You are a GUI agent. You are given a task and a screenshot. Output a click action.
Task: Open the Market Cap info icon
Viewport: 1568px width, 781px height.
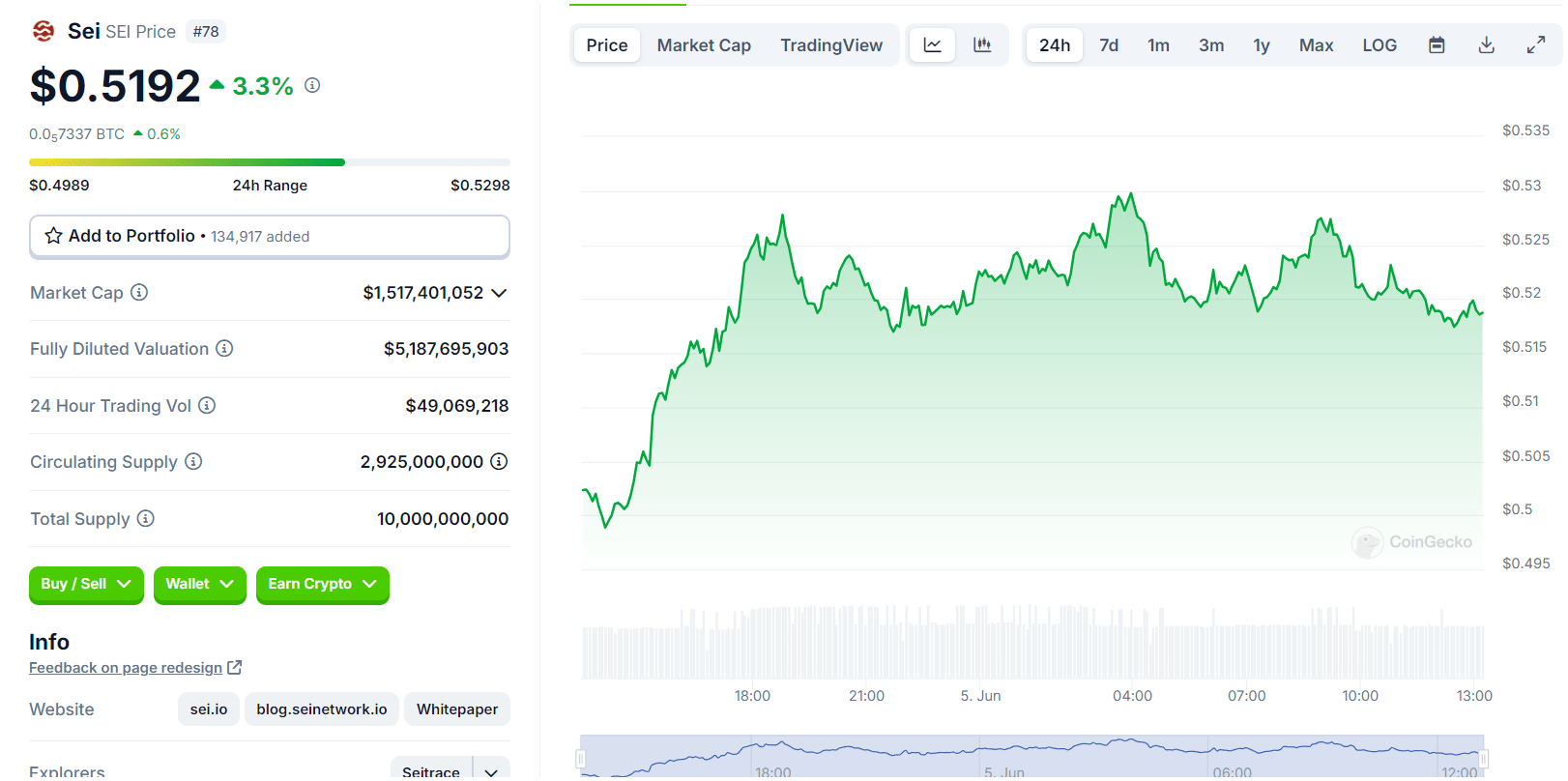pyautogui.click(x=139, y=292)
